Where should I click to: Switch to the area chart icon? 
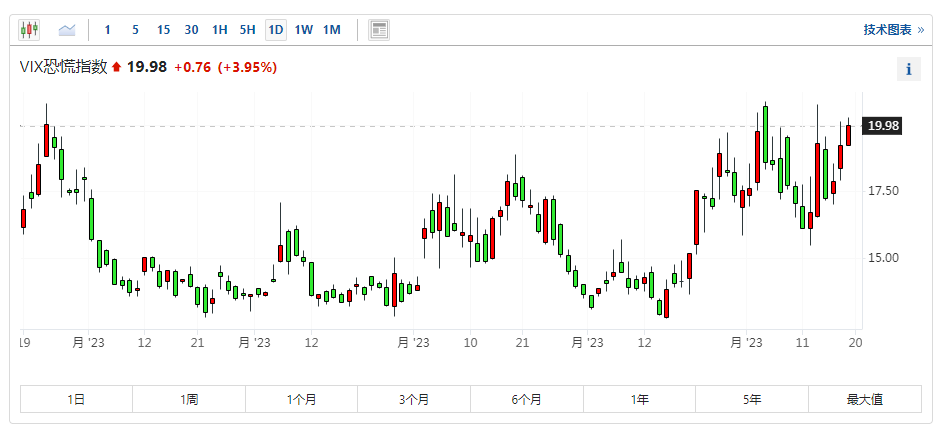(x=67, y=30)
